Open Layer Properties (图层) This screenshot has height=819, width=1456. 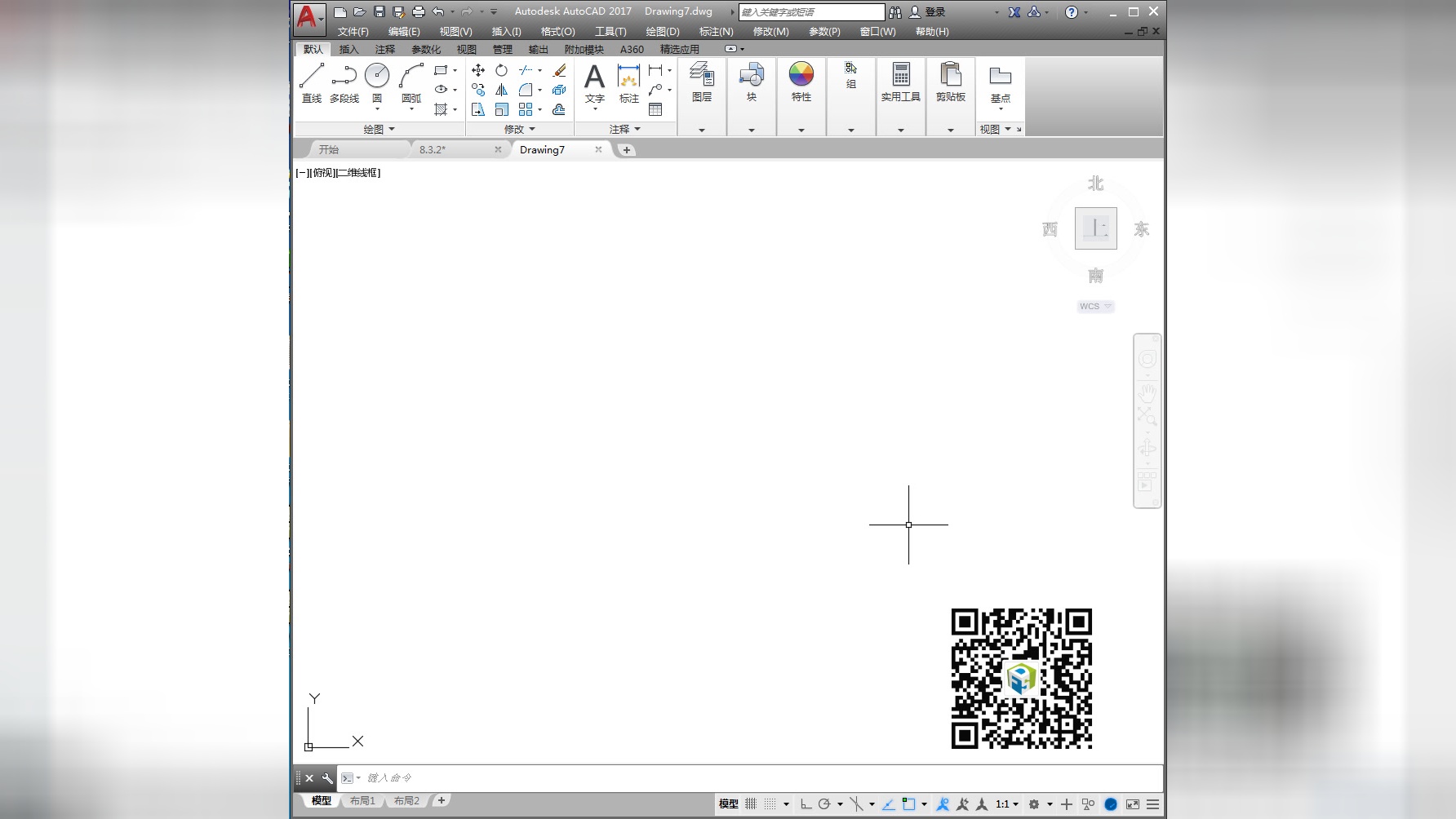702,82
